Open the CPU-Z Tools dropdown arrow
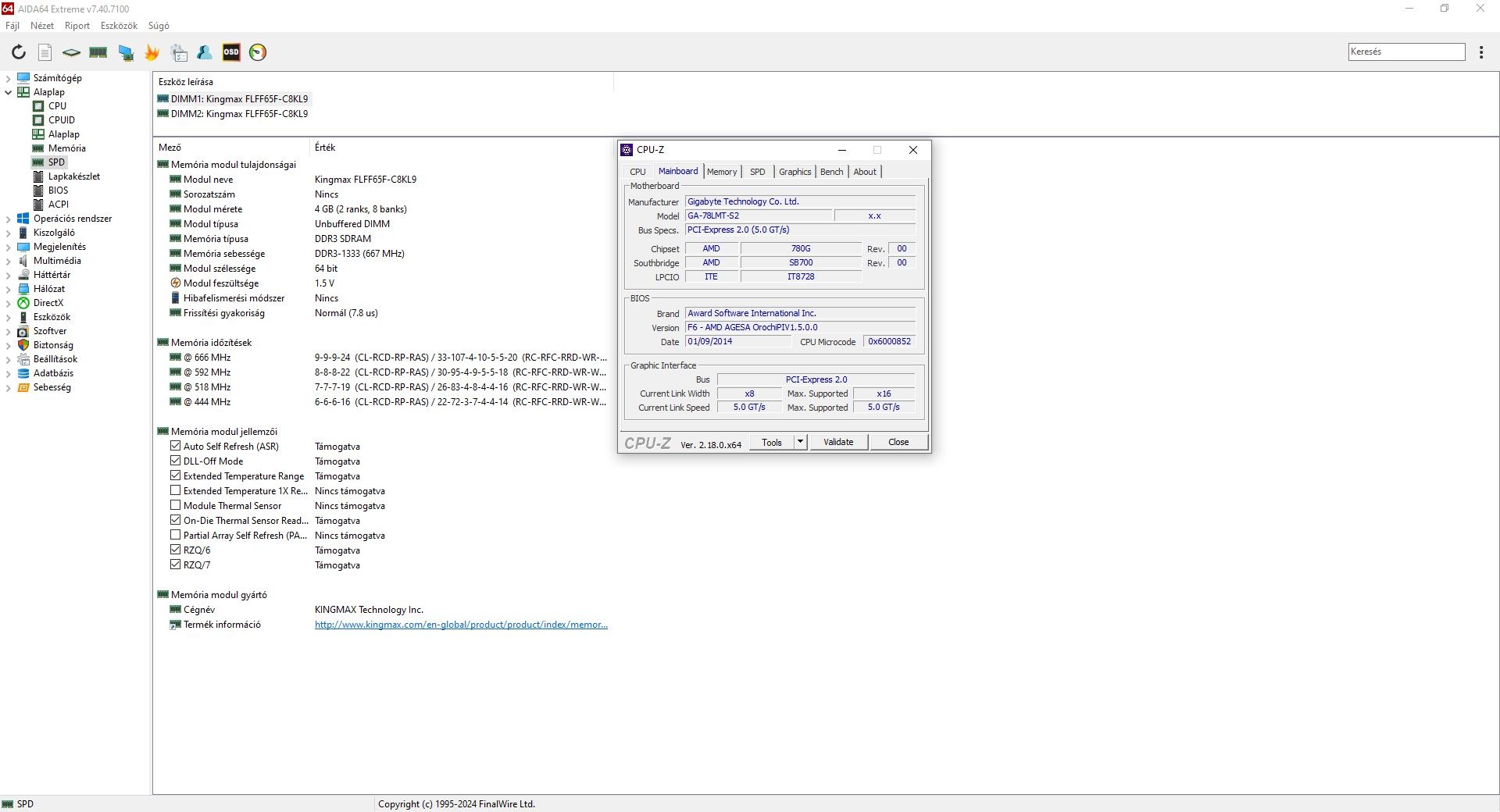The width and height of the screenshot is (1500, 812). pyautogui.click(x=800, y=442)
